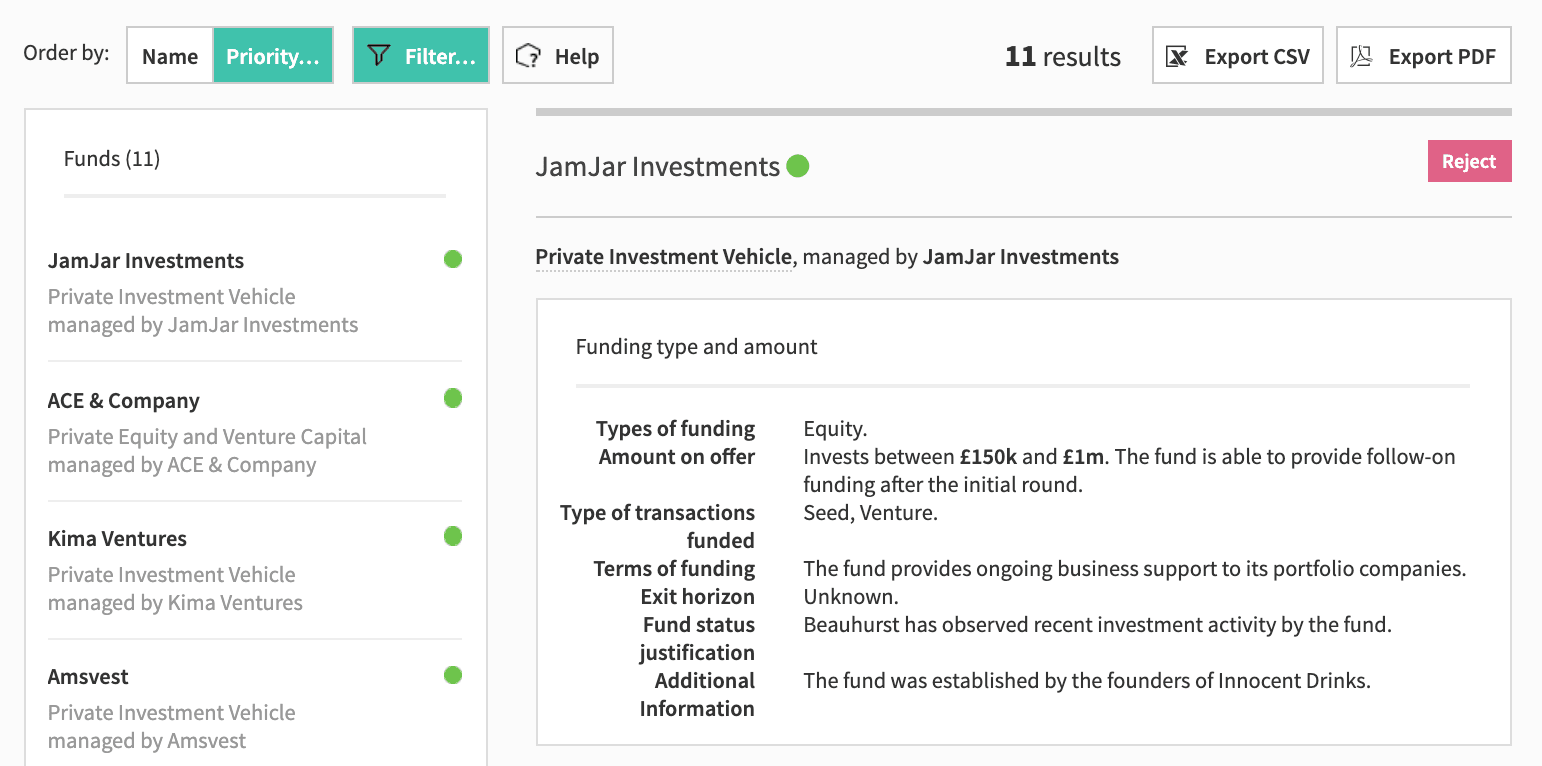The height and width of the screenshot is (766, 1542).
Task: Order results by Priority
Action: click(273, 56)
